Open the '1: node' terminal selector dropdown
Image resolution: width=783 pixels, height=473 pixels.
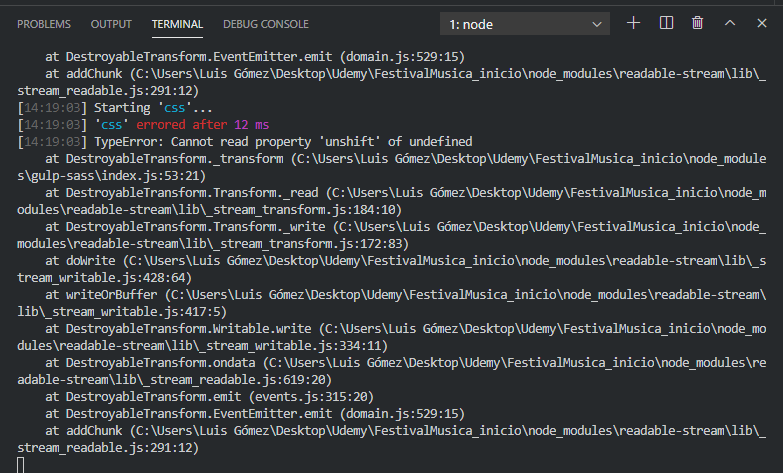coord(525,24)
